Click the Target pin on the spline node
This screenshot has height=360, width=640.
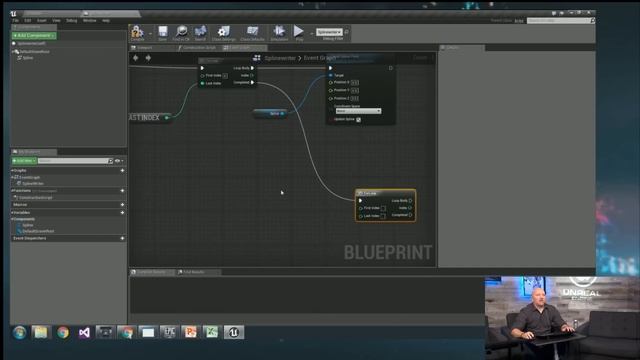331,75
